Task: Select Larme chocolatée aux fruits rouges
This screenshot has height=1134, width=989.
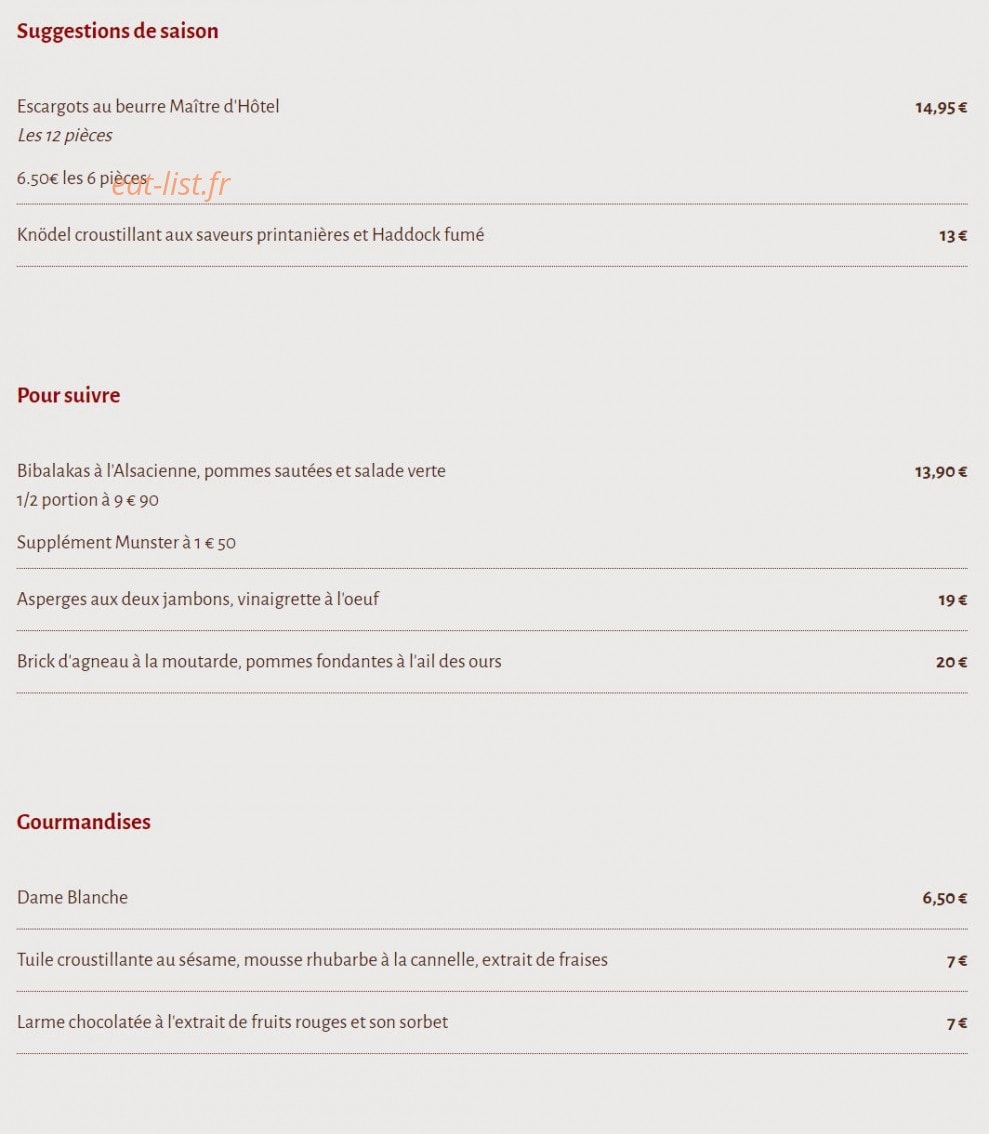Action: click(x=233, y=1022)
